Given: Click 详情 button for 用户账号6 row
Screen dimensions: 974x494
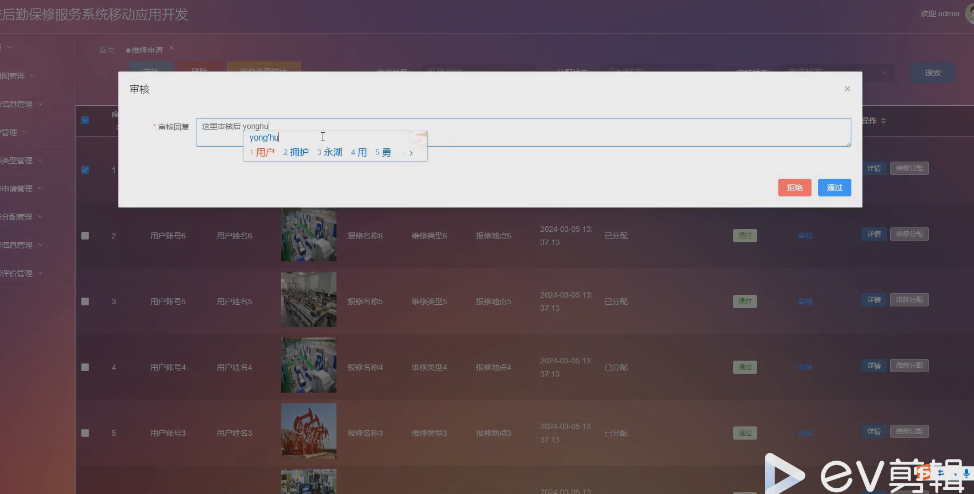Looking at the screenshot, I should click(874, 234).
